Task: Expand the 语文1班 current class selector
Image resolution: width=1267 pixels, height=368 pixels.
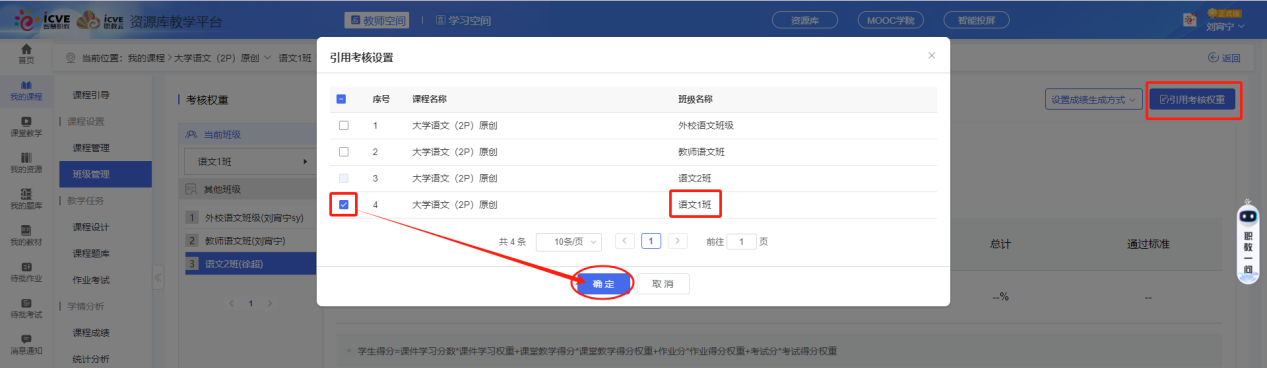Action: point(250,161)
